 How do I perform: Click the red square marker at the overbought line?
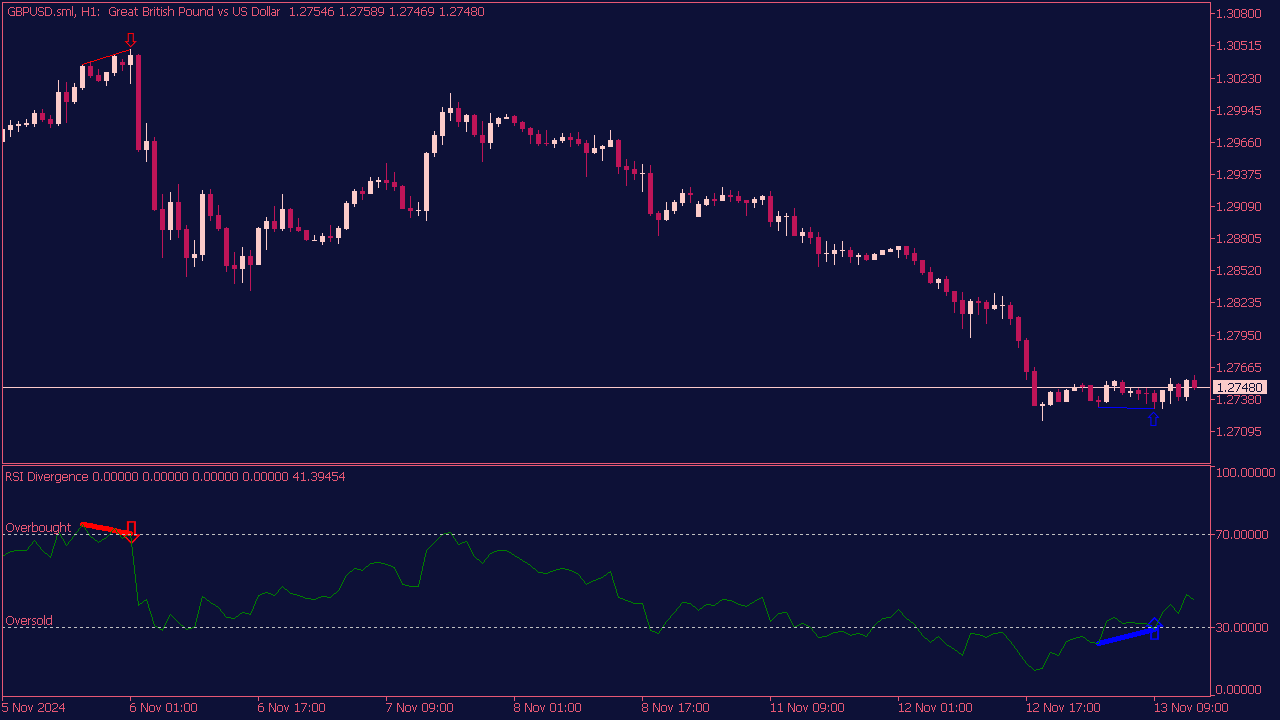tap(131, 531)
